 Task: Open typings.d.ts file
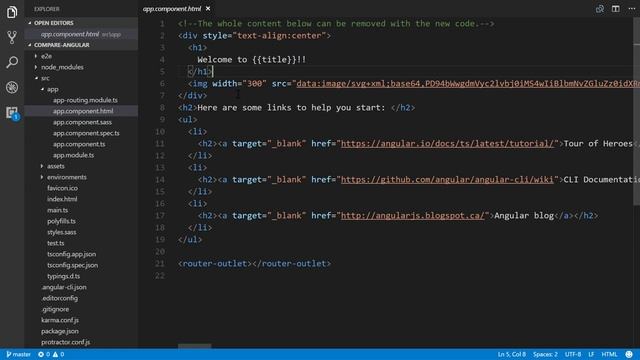tap(63, 276)
